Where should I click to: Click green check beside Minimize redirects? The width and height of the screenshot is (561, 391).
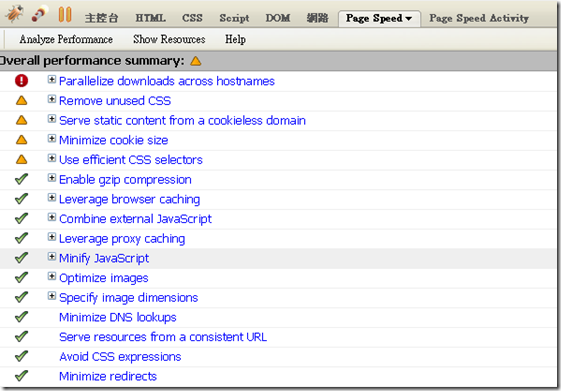pos(21,376)
